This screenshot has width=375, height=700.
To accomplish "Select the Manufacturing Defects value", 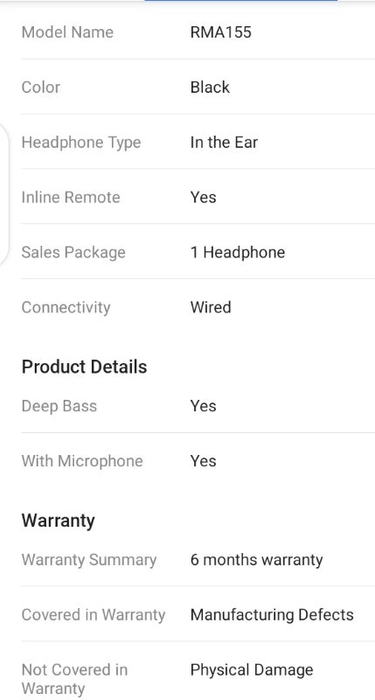I will [272, 615].
